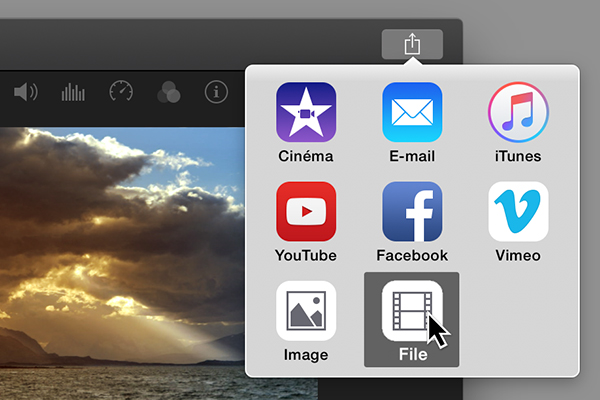Click the sunset video preview
This screenshot has width=600, height=400.
122,263
